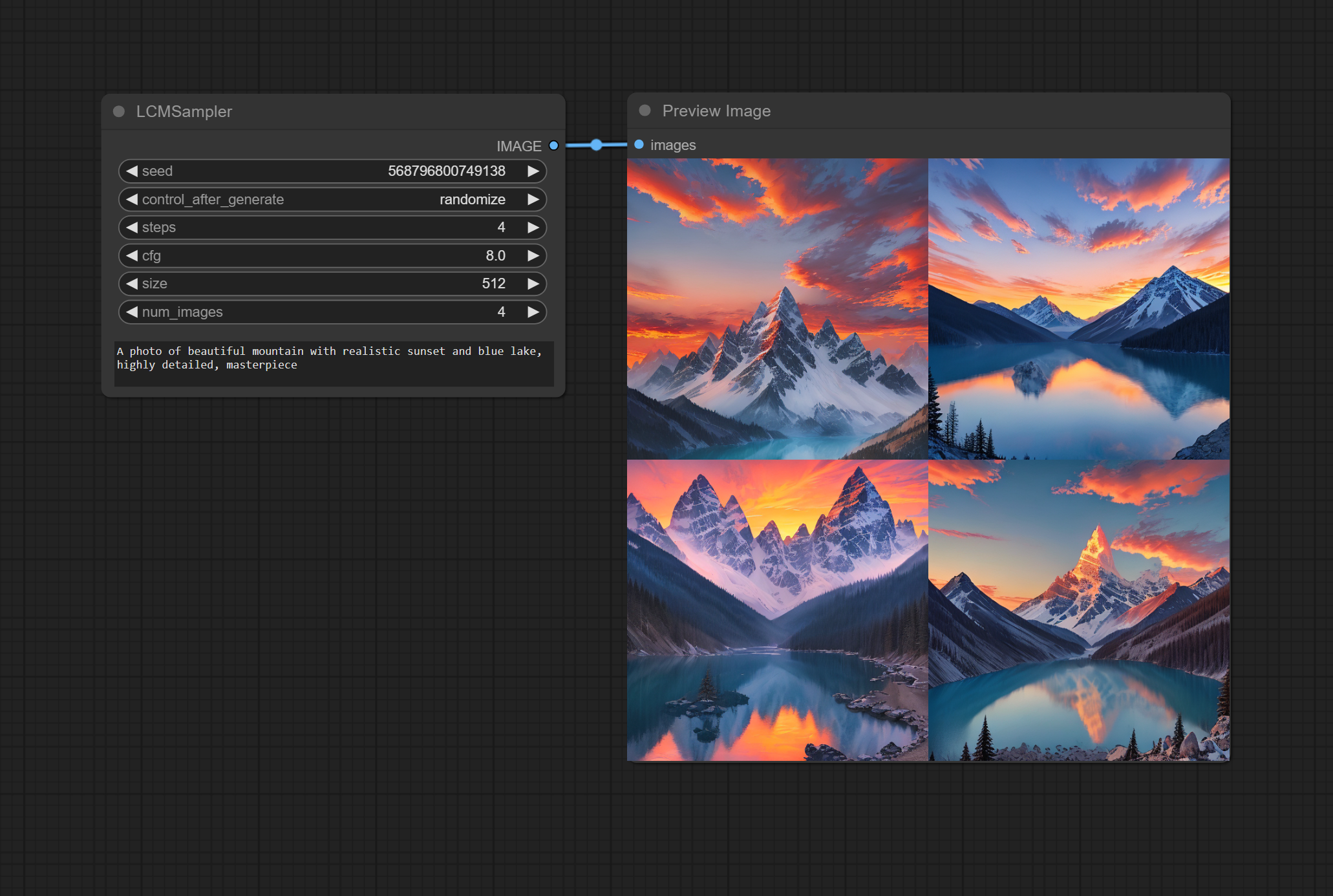The image size is (1333, 896).
Task: Switch control_after_generate to next option
Action: click(x=533, y=199)
